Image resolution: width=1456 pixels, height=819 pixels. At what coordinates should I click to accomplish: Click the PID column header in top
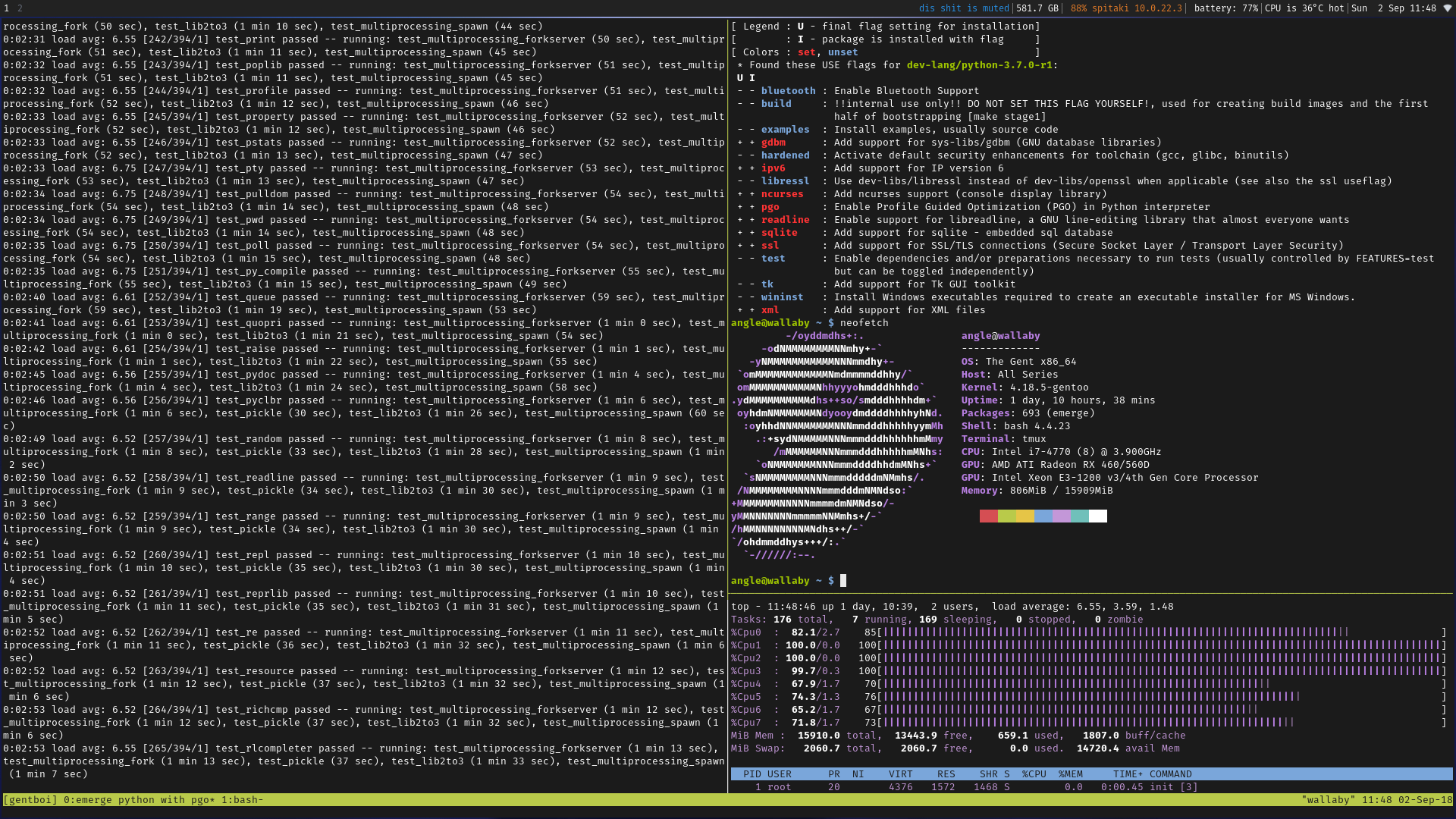coord(752,774)
